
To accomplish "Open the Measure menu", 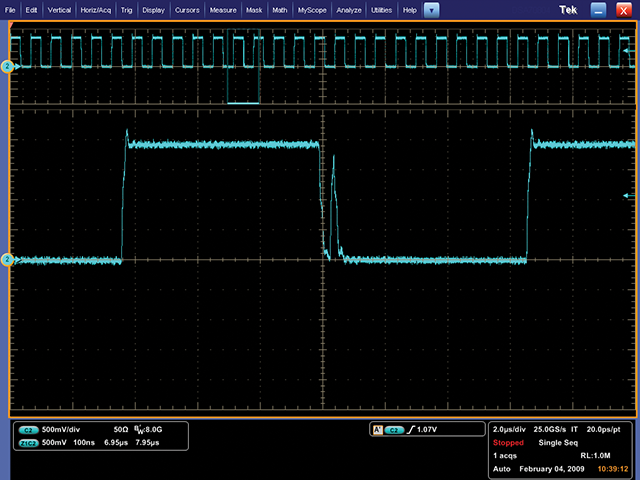I will coord(222,9).
